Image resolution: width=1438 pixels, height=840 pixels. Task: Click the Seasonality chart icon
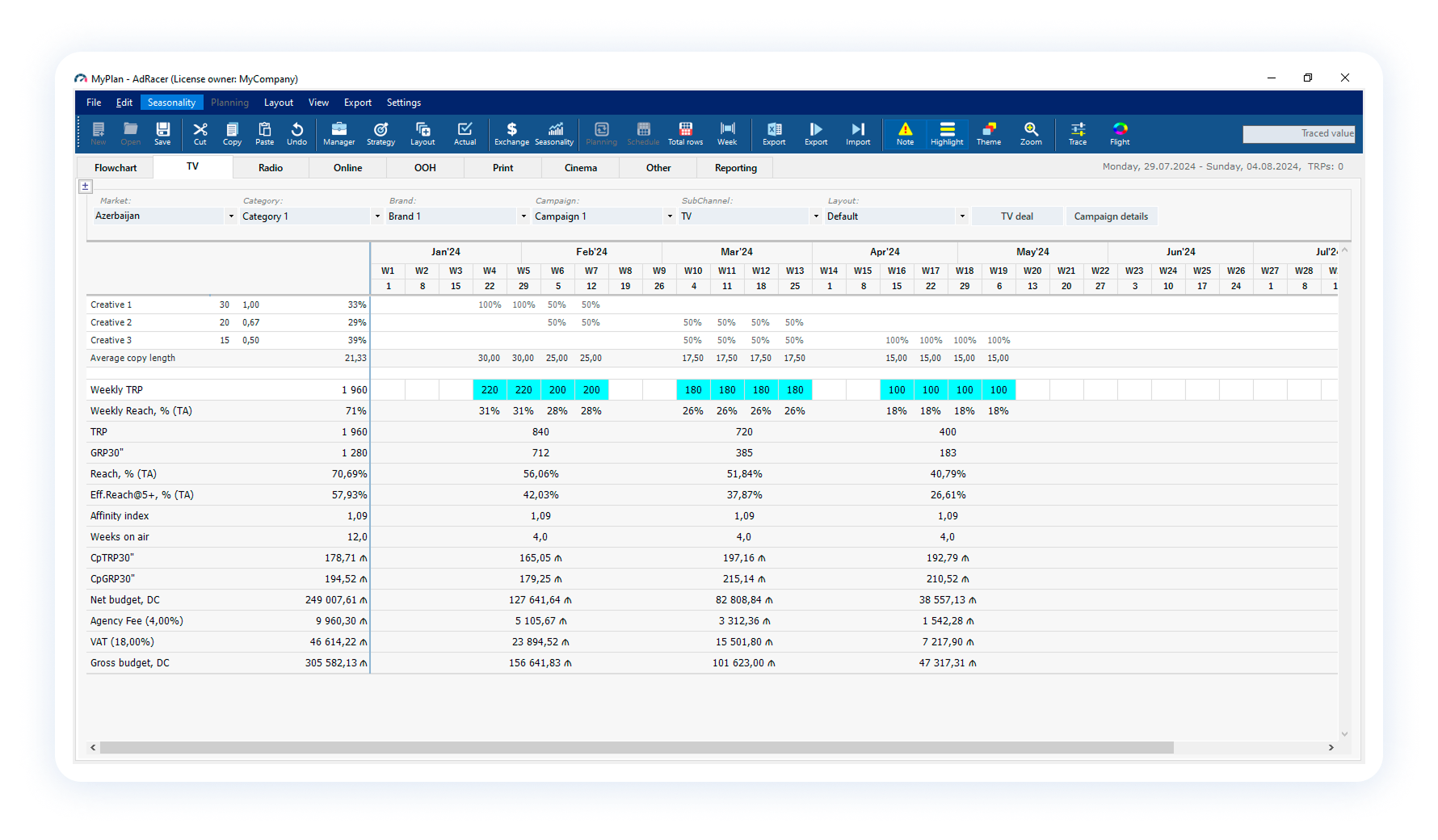(555, 133)
